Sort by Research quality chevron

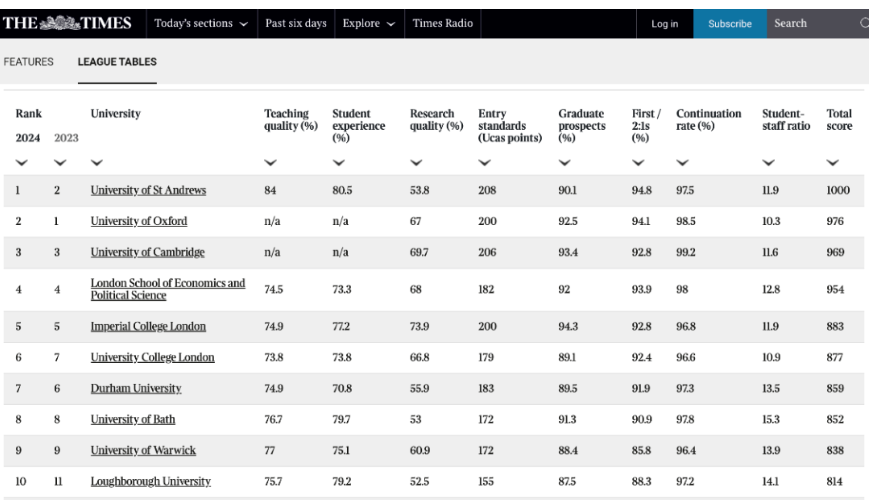416,162
